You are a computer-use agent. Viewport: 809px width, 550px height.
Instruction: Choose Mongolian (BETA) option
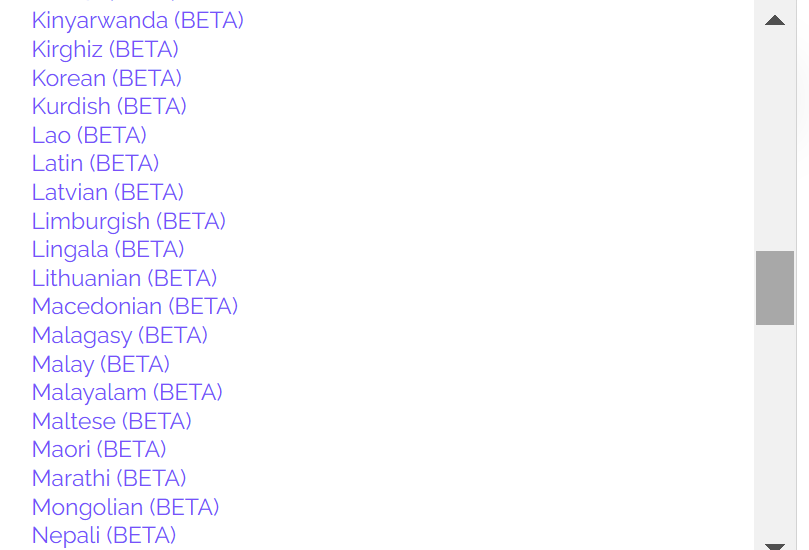(125, 508)
